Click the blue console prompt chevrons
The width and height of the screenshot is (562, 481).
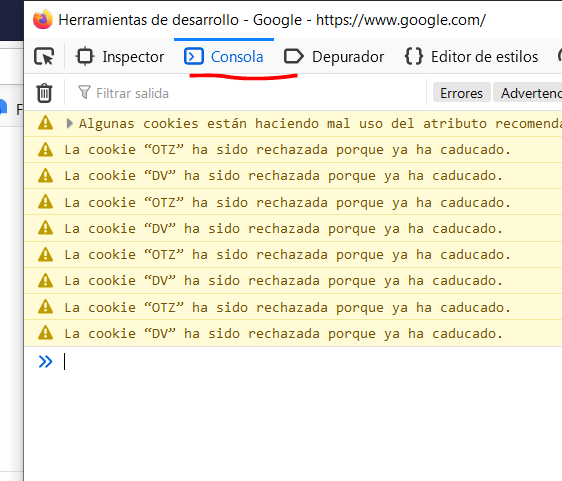pyautogui.click(x=46, y=361)
